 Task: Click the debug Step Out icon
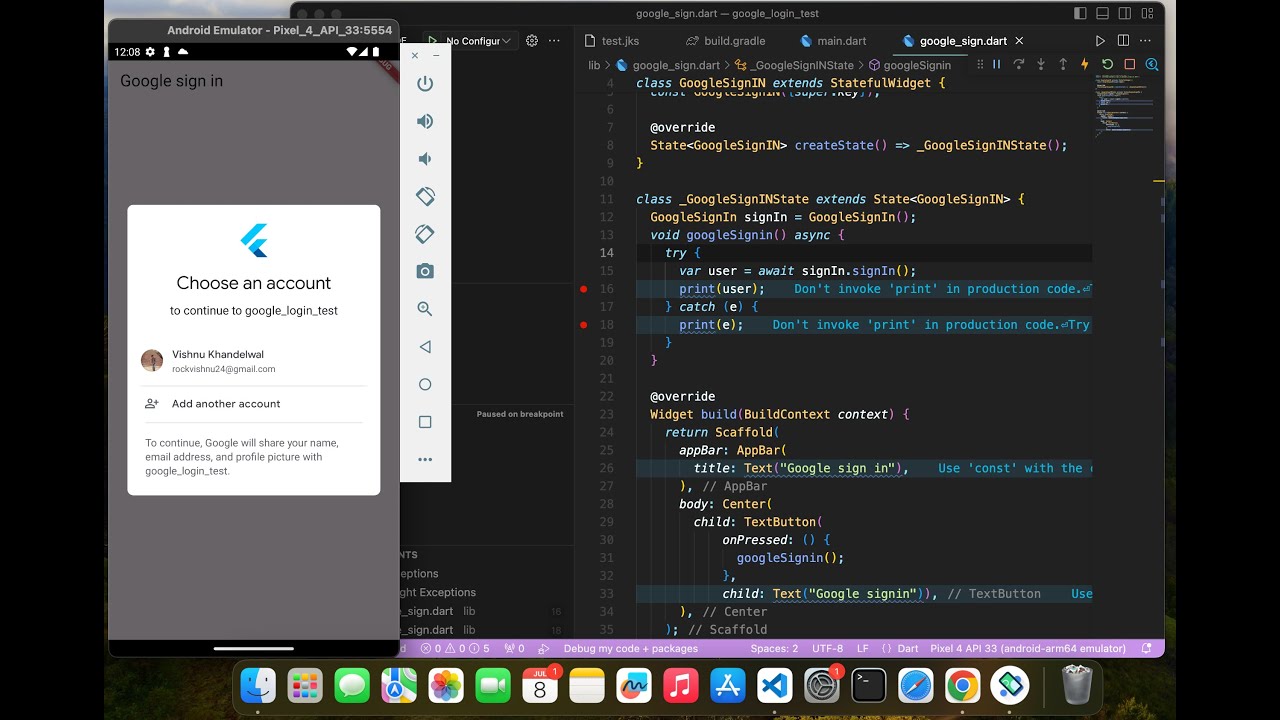pyautogui.click(x=1063, y=64)
